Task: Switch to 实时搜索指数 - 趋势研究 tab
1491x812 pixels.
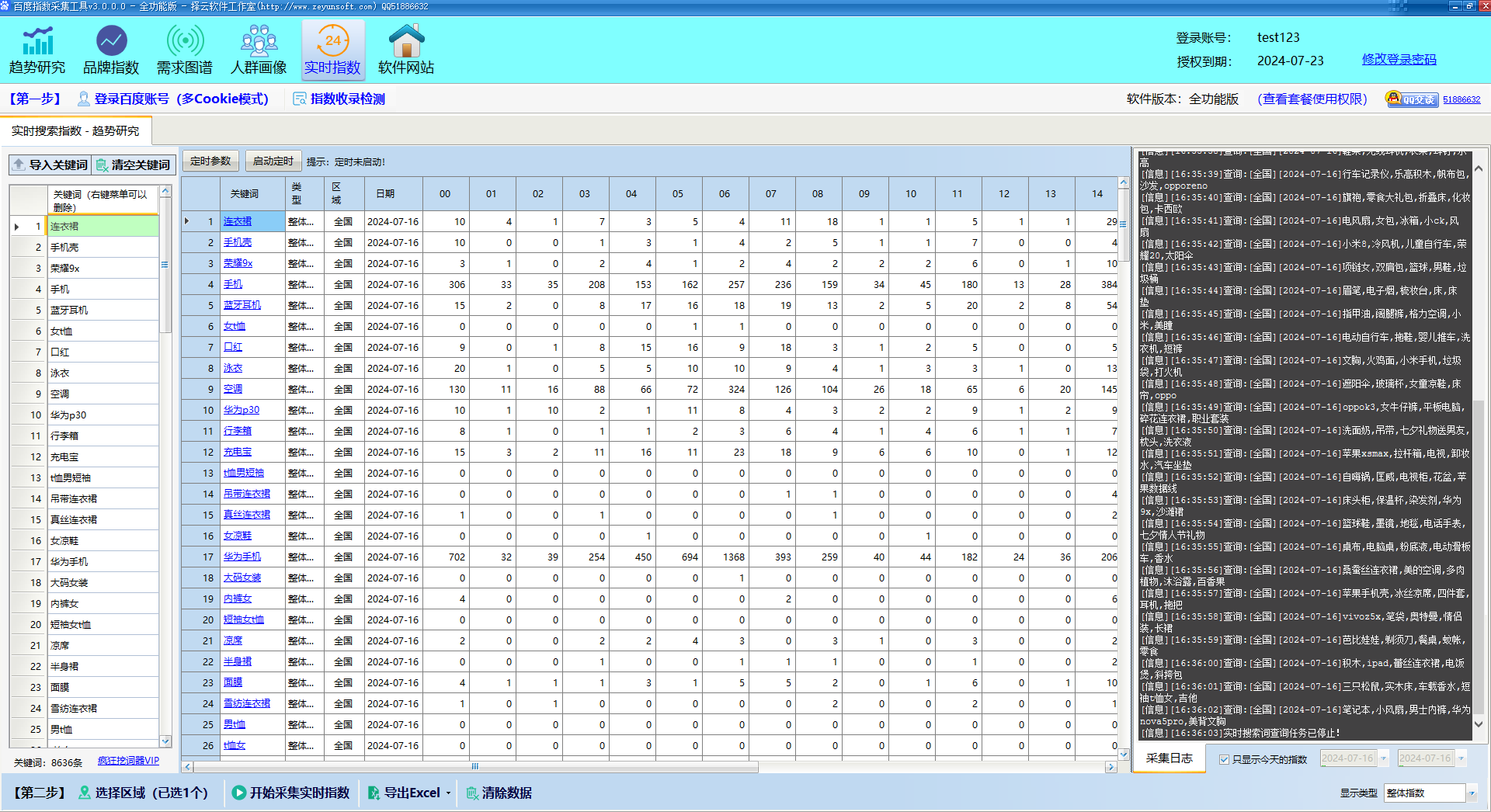Action: (x=75, y=130)
